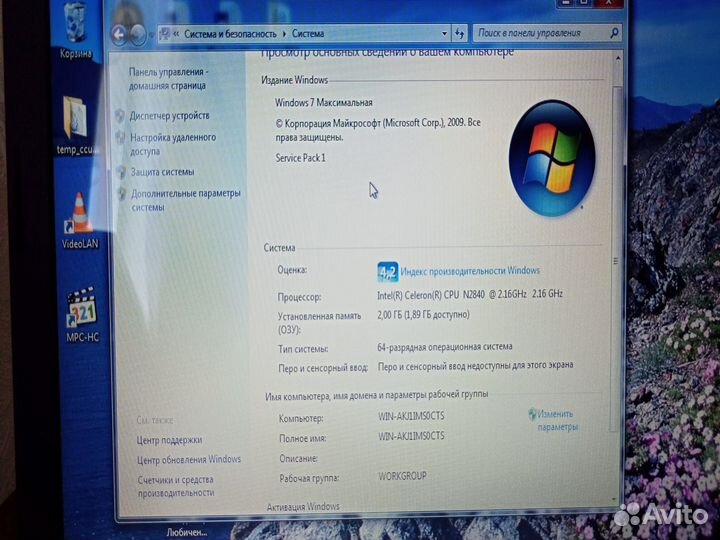The width and height of the screenshot is (720, 540).
Task: Open Панель управления - домашняя страница link
Action: [168, 79]
